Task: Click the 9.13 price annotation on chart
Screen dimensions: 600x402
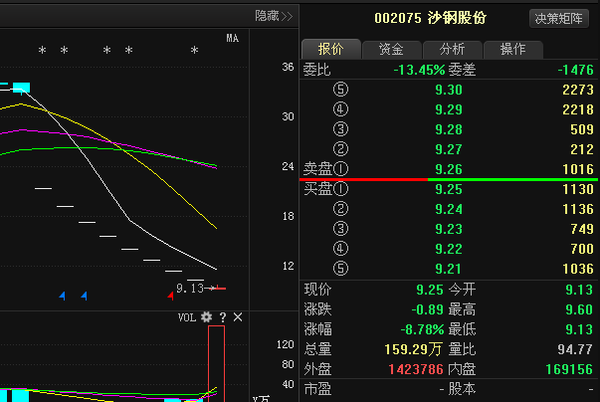Action: tap(190, 288)
